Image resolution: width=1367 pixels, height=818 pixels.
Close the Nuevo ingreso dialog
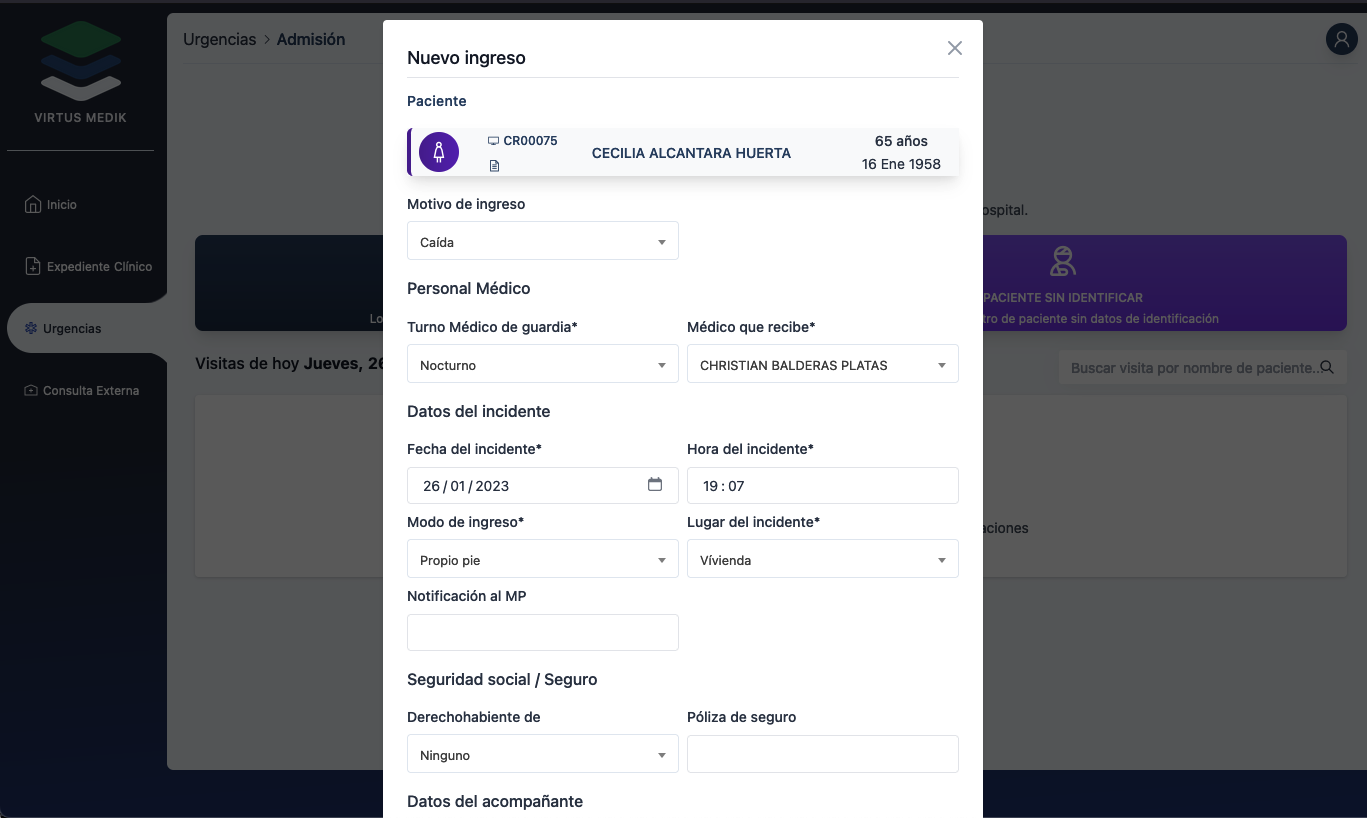(x=955, y=48)
